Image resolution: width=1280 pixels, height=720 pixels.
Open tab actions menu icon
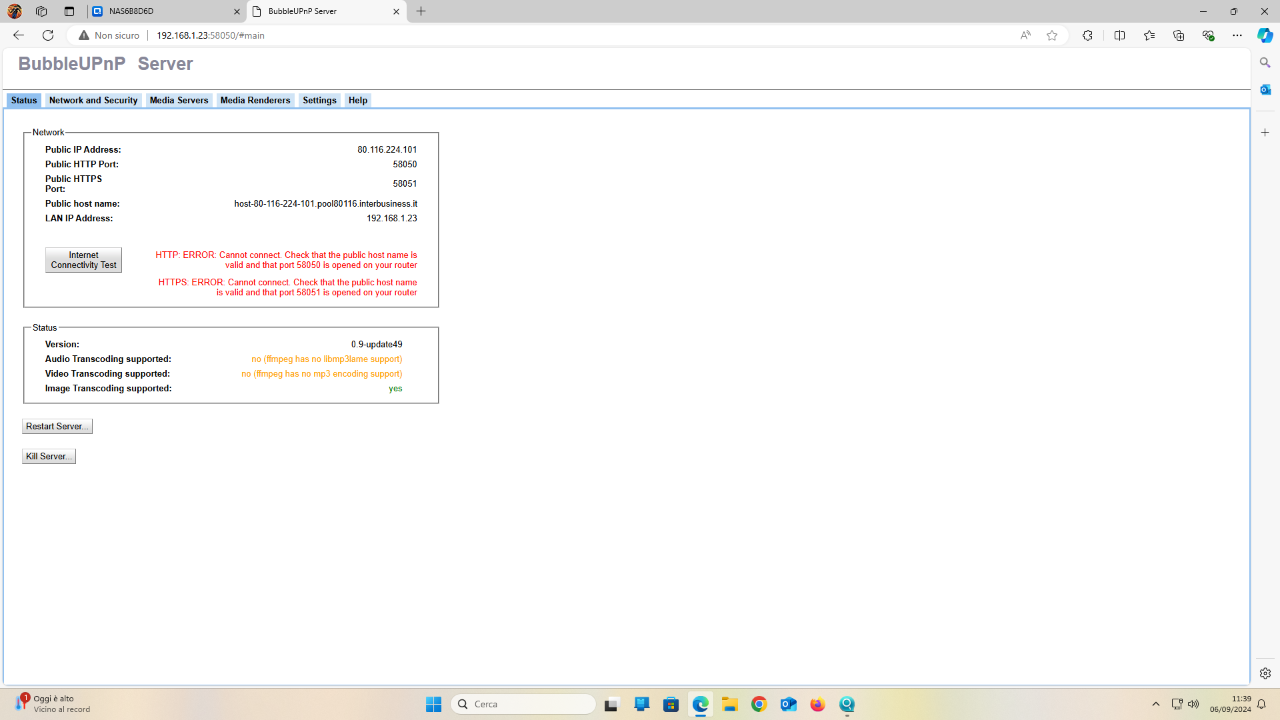69,11
